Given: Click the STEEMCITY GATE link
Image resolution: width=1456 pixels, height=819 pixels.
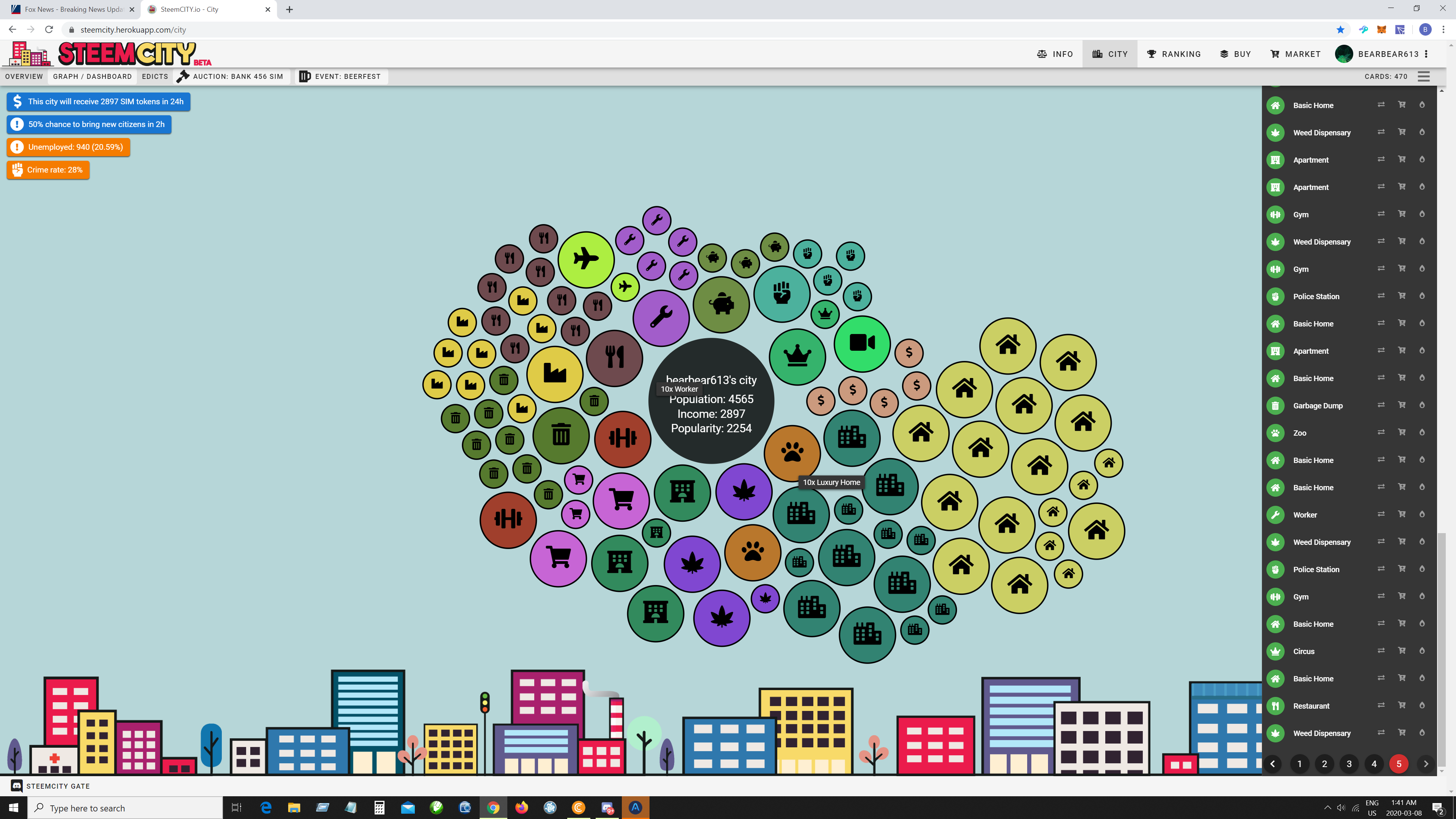Looking at the screenshot, I should pyautogui.click(x=58, y=786).
